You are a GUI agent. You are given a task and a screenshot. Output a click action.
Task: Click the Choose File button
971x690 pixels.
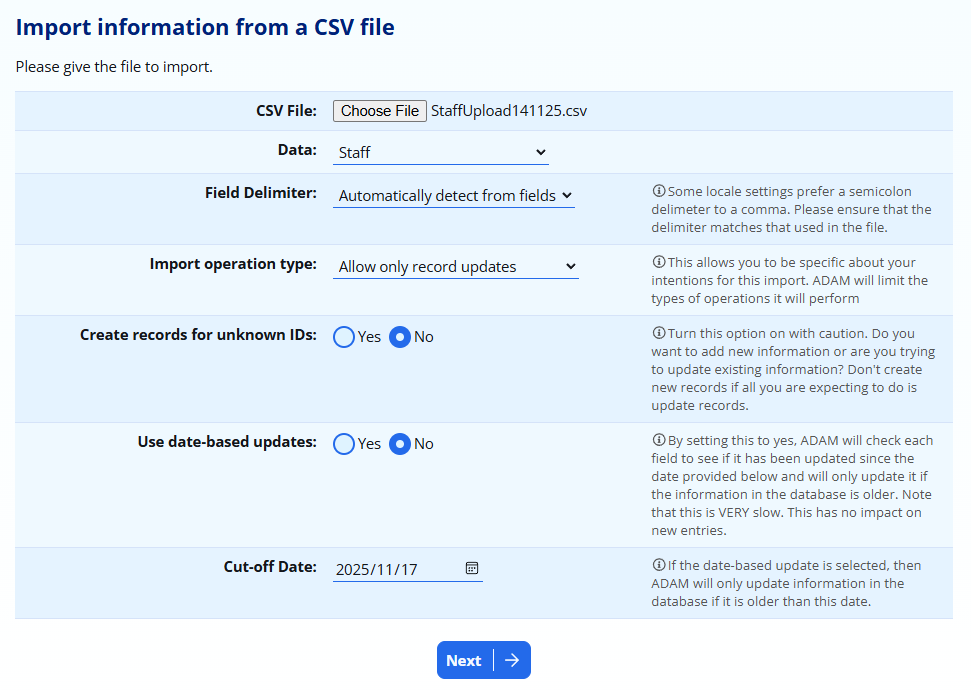tap(379, 111)
